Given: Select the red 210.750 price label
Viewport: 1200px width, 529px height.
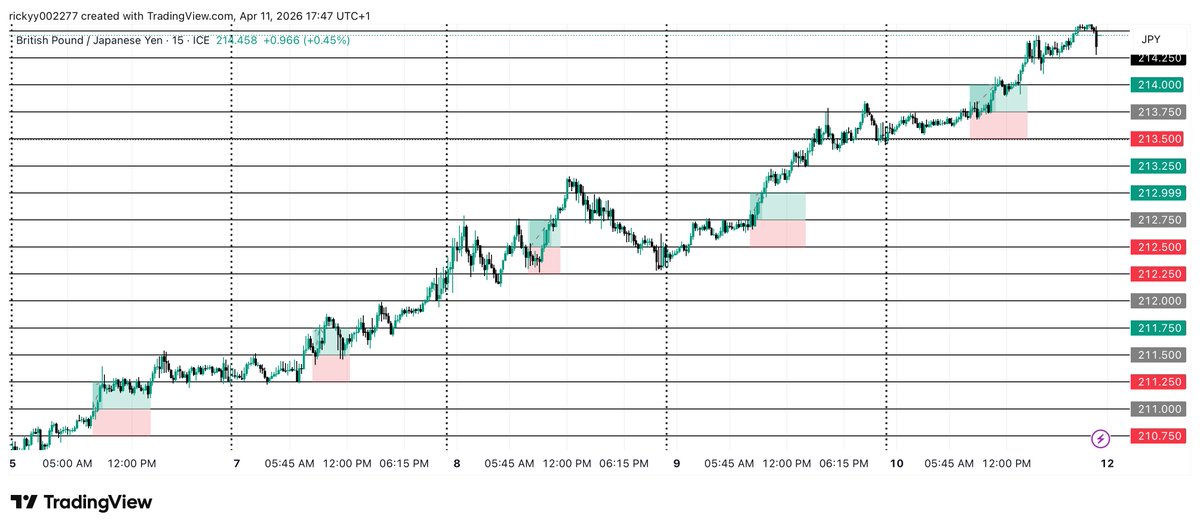Looking at the screenshot, I should pyautogui.click(x=1157, y=436).
